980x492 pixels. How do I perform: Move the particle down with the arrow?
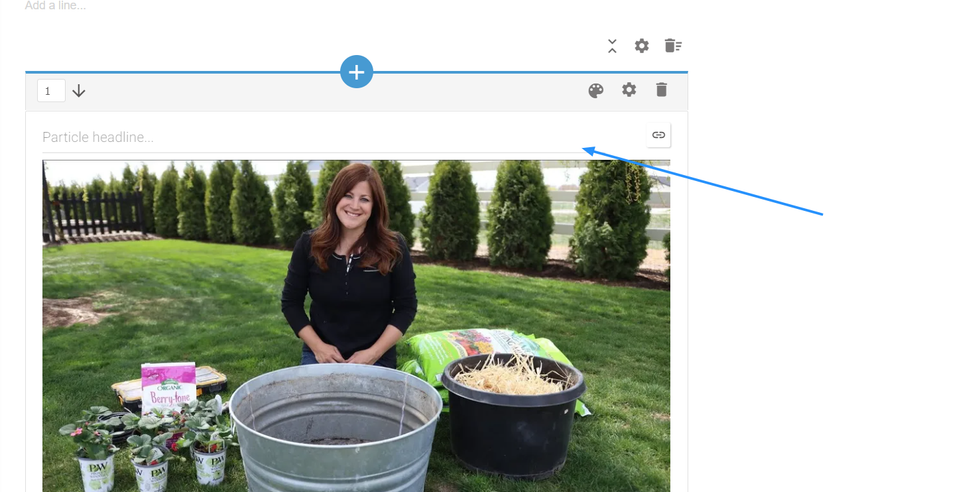click(79, 91)
